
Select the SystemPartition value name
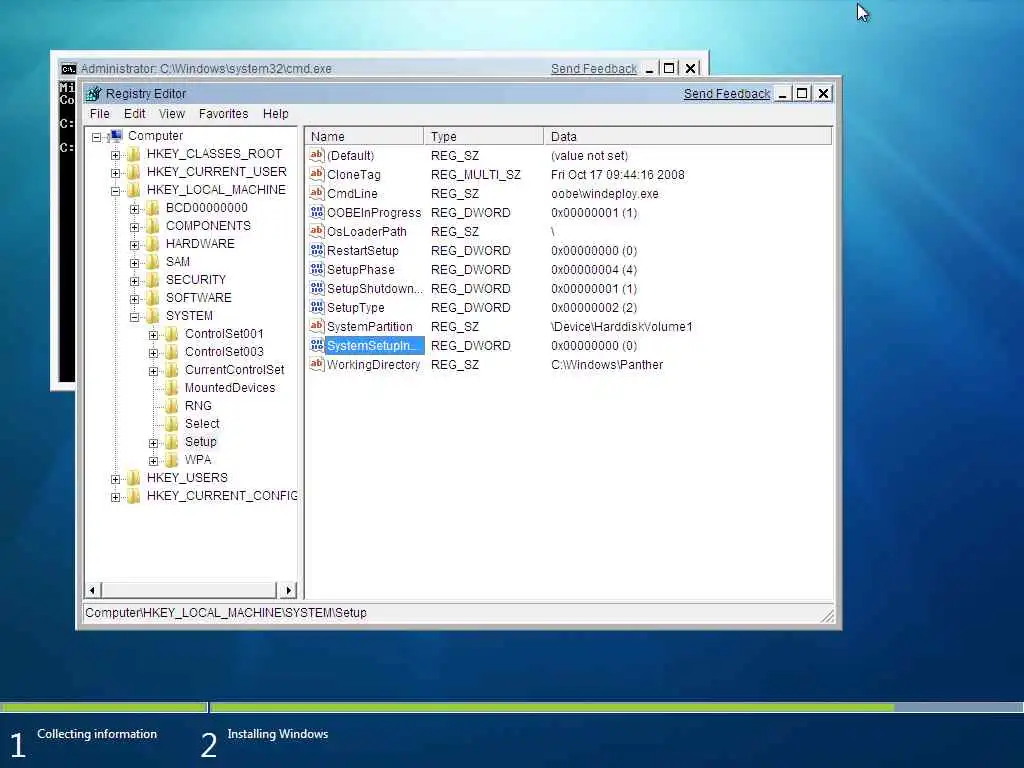[x=370, y=327]
